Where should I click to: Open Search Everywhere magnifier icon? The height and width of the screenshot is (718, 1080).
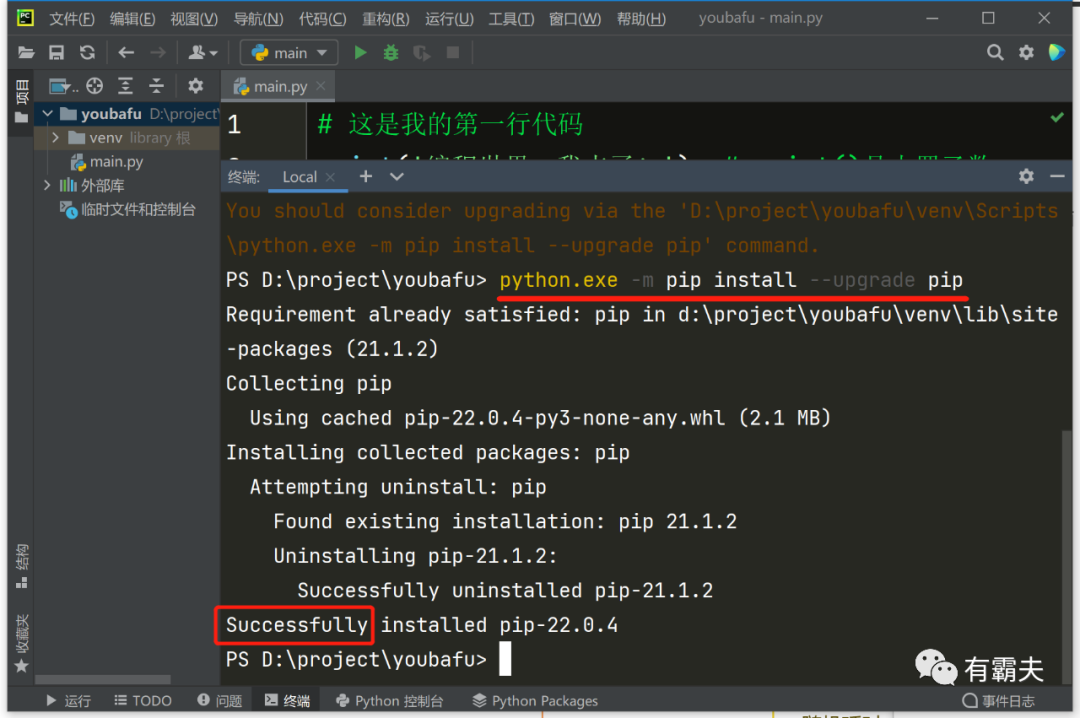[994, 53]
